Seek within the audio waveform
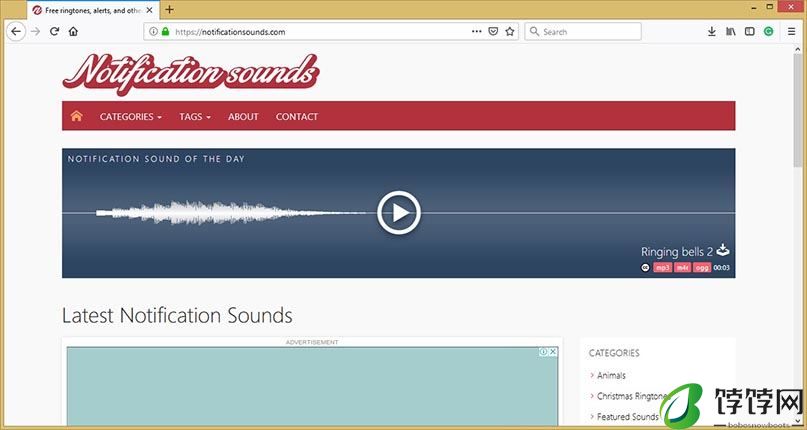This screenshot has width=807, height=430. (x=232, y=213)
